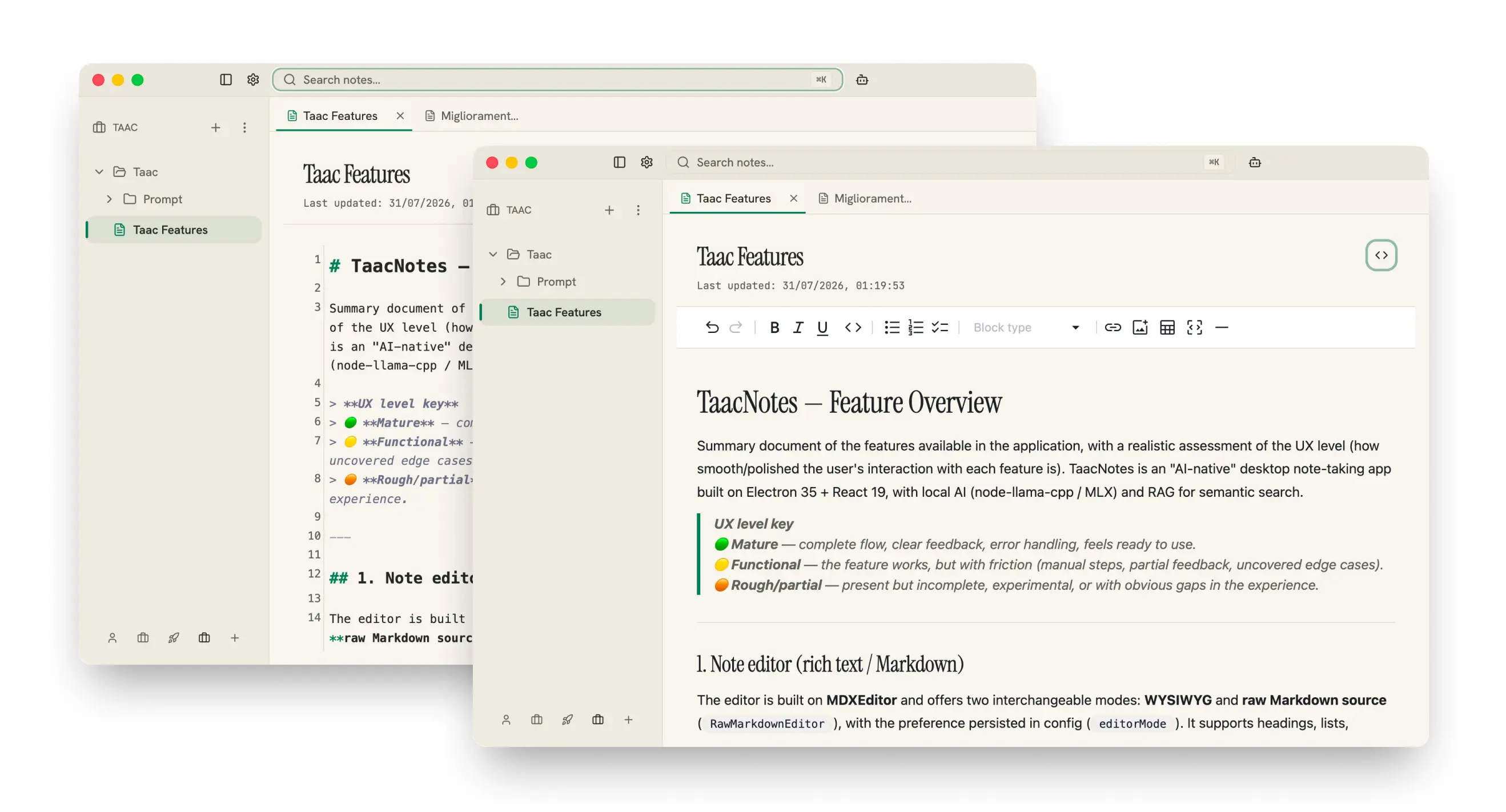Screen dimensions: 1506x812
Task: Toggle underline formatting
Action: coord(822,327)
